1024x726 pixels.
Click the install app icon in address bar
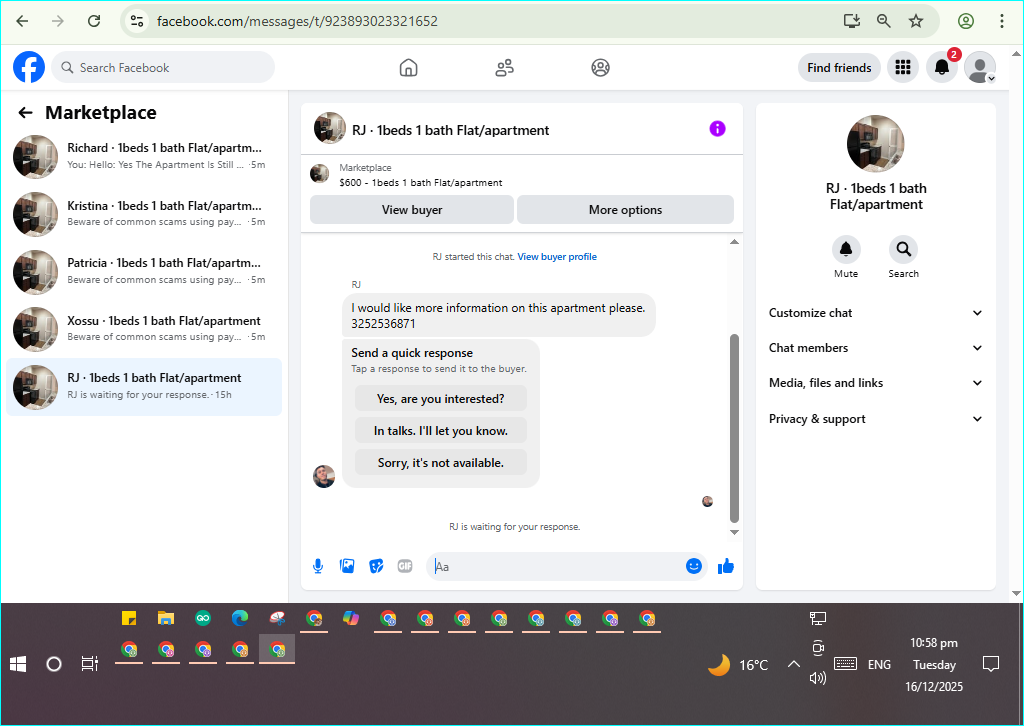click(x=852, y=21)
